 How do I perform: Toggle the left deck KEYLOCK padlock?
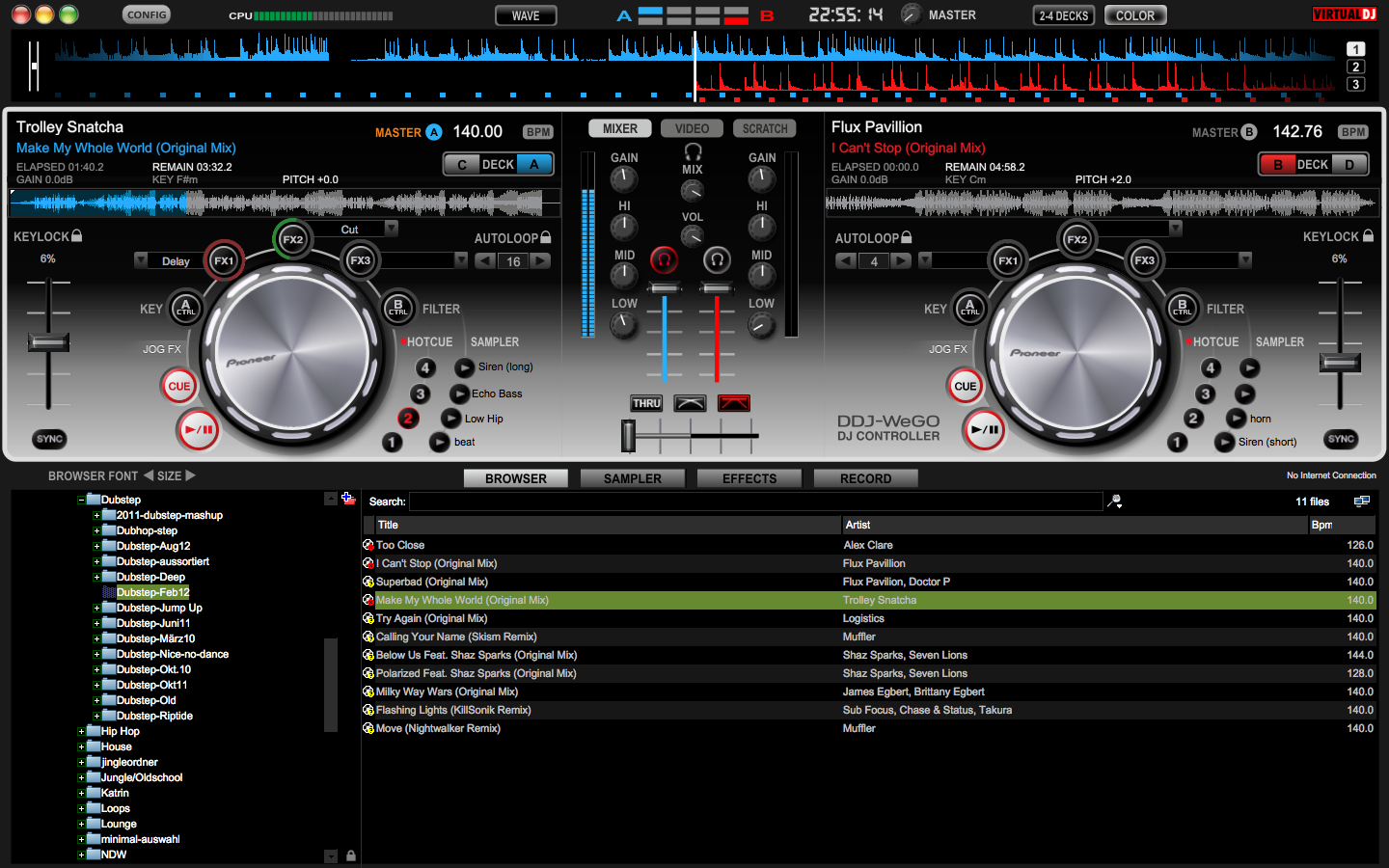tap(77, 236)
